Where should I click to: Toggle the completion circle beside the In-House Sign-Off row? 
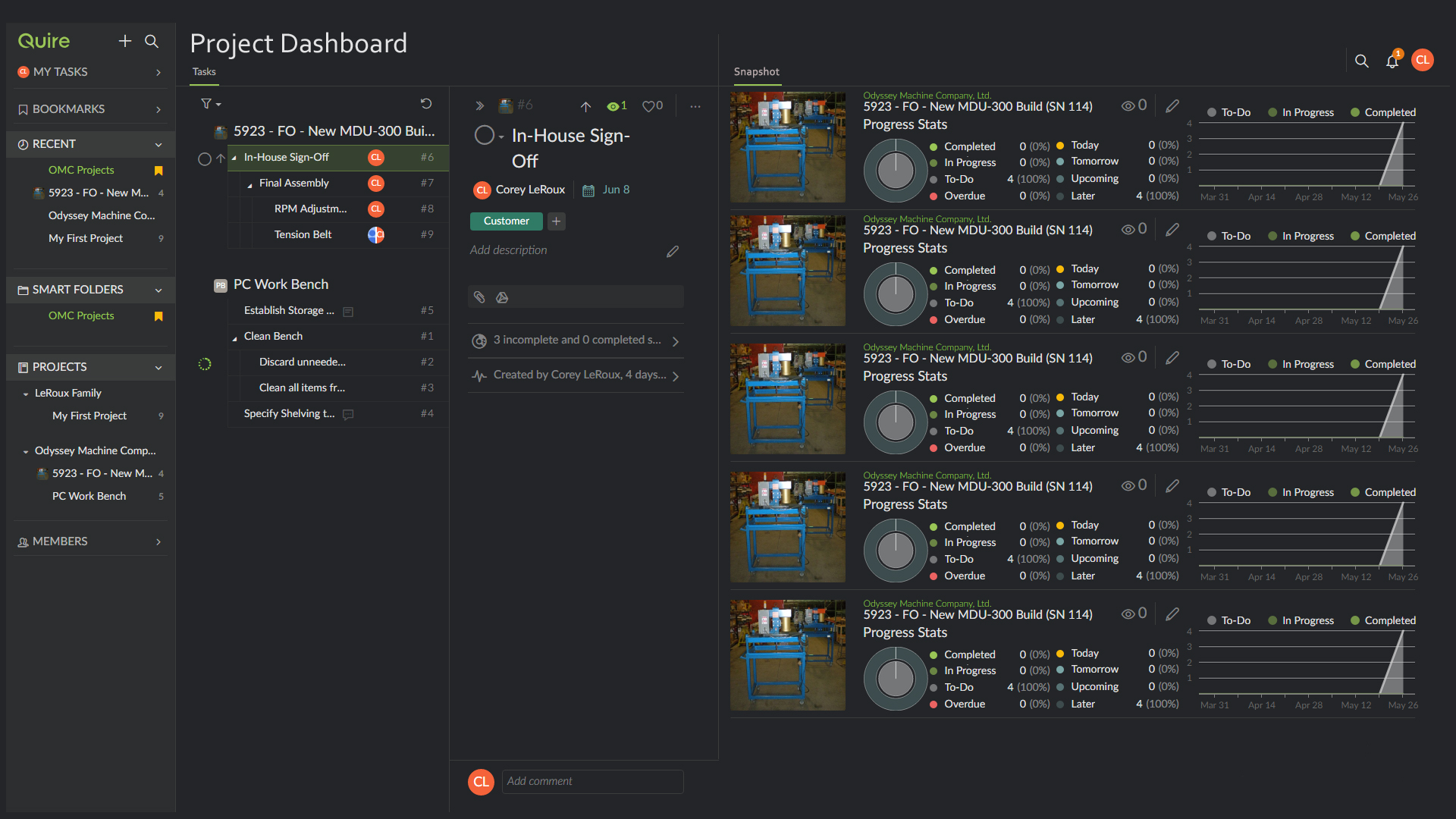pos(204,158)
